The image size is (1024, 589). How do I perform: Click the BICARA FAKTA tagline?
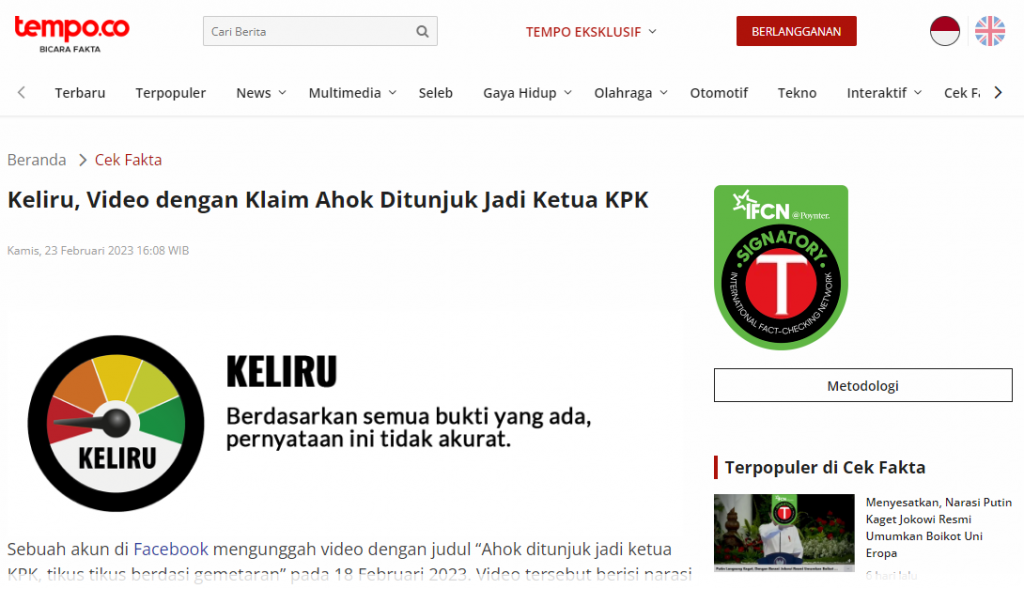click(70, 49)
